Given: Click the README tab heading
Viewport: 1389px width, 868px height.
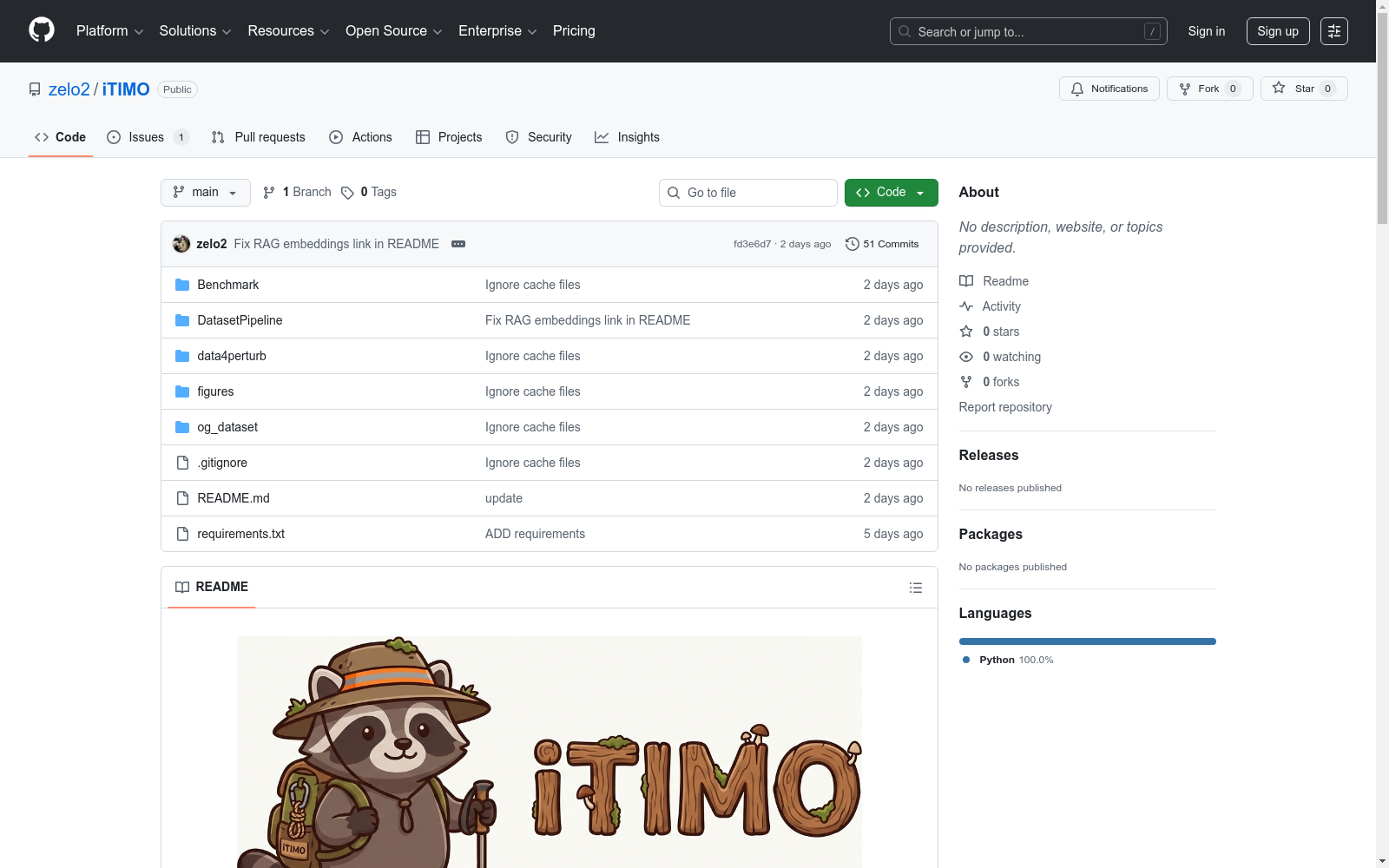Looking at the screenshot, I should pyautogui.click(x=212, y=587).
